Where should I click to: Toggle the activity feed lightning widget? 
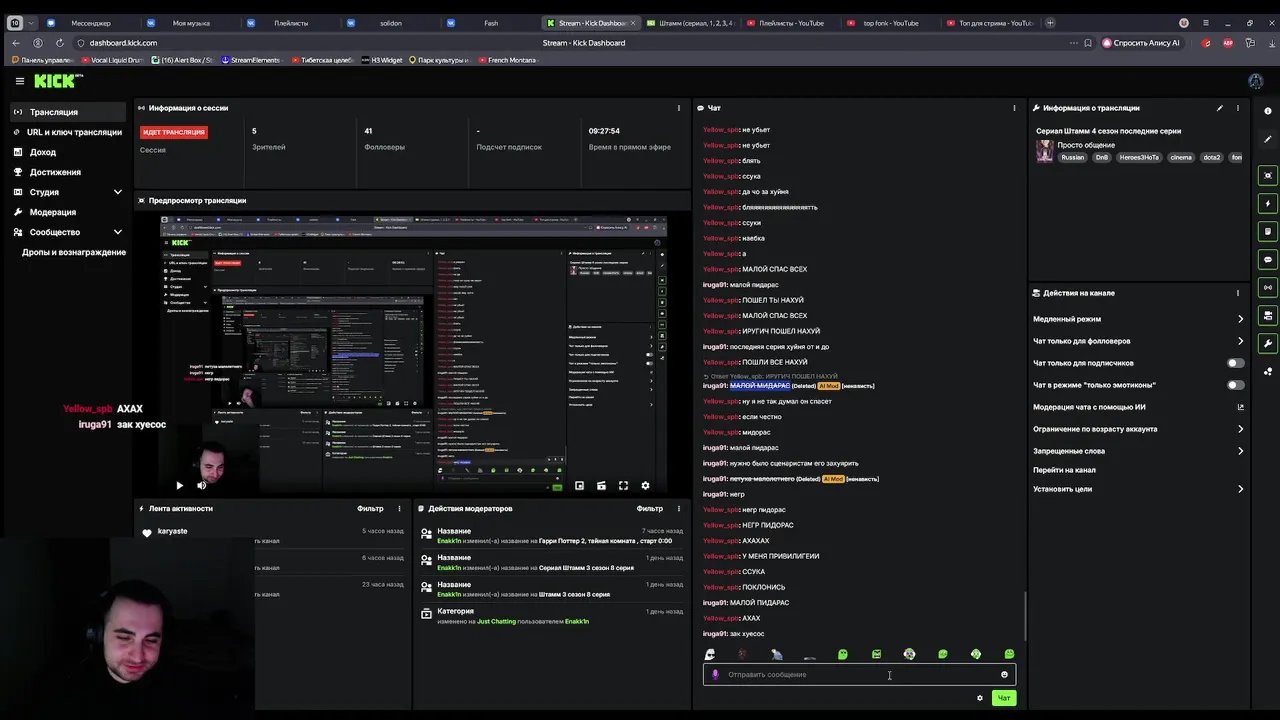point(1268,203)
